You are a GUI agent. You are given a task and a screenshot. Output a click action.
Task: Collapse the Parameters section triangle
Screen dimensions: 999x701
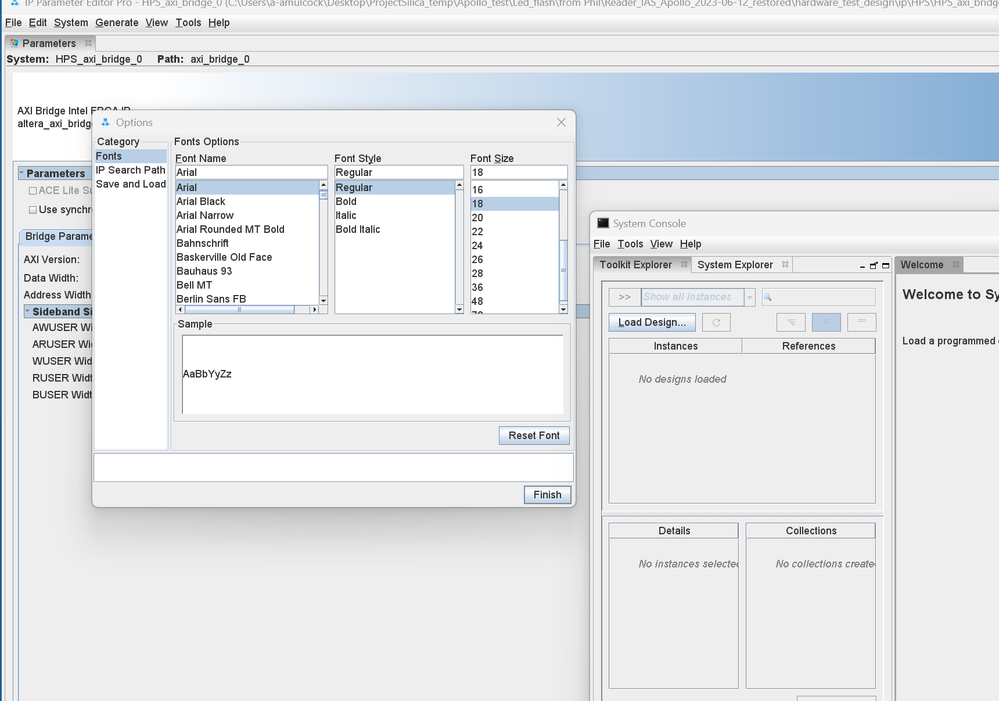21,174
